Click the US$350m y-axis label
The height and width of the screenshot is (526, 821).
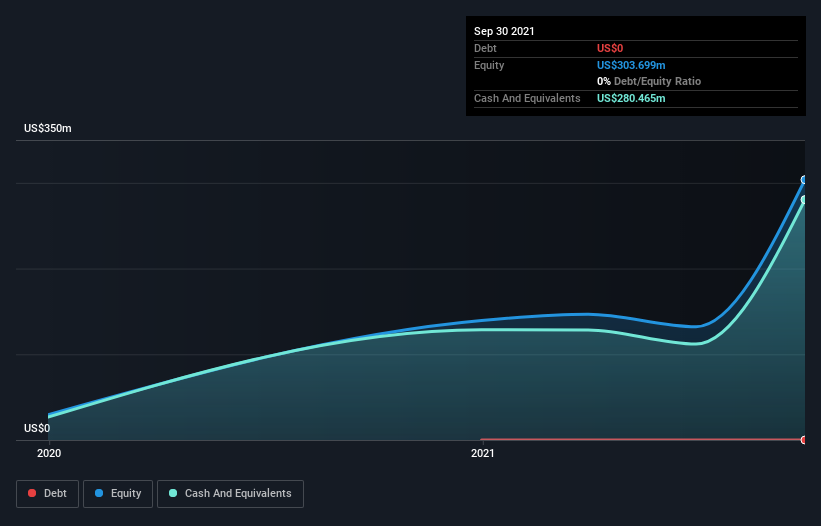coord(48,128)
